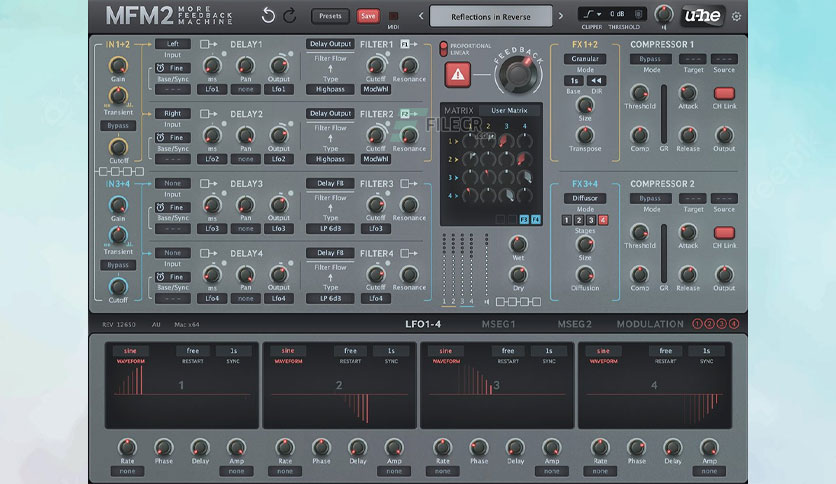
Task: Open the settings gear icon
Action: click(x=736, y=17)
